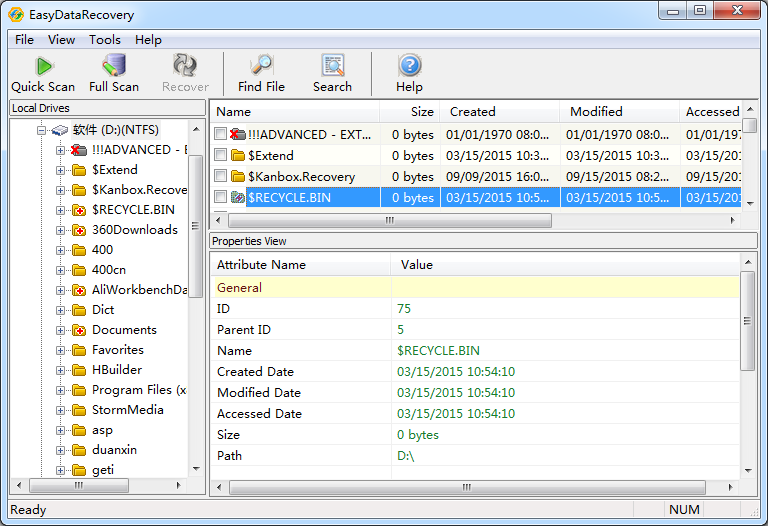Image resolution: width=768 pixels, height=526 pixels.
Task: Click the !!!ADVANCED deleted icon in file list
Action: pos(238,134)
